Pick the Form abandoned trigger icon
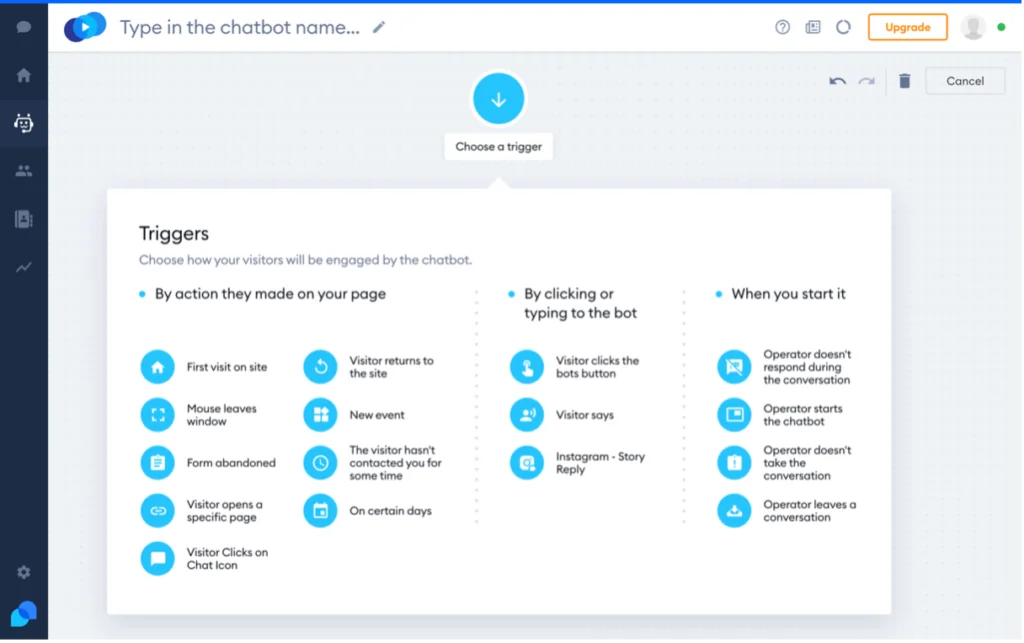The image size is (1024, 643). (157, 463)
